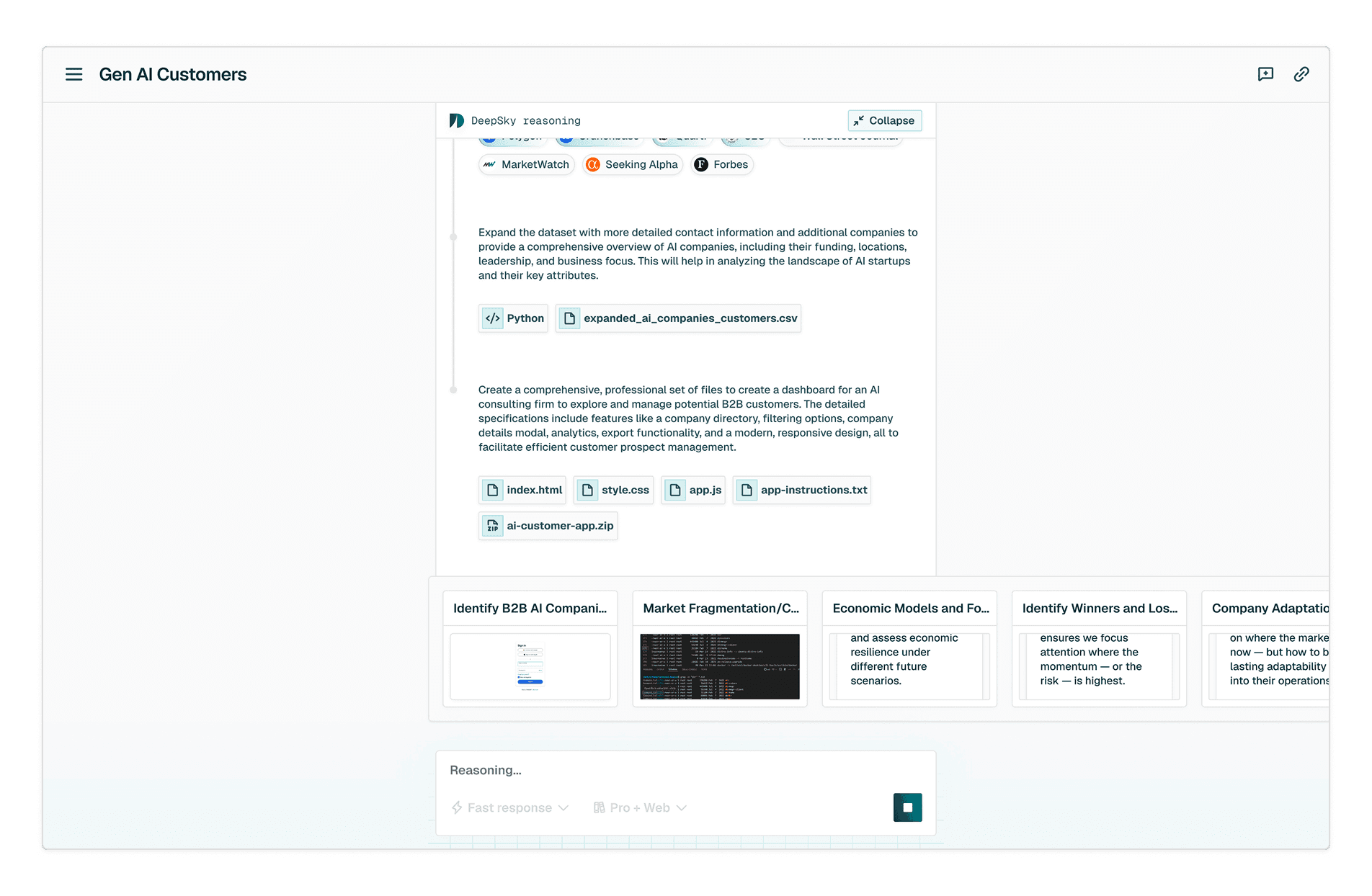Open the style.css file chip

613,490
